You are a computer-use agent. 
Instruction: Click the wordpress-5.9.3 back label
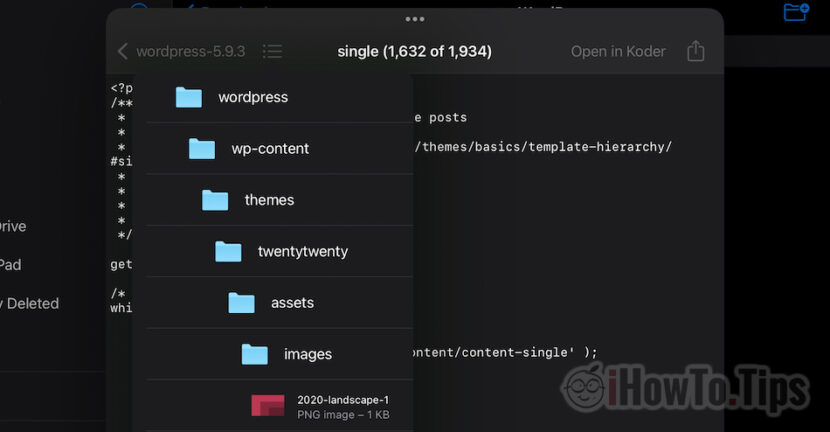[x=191, y=51]
